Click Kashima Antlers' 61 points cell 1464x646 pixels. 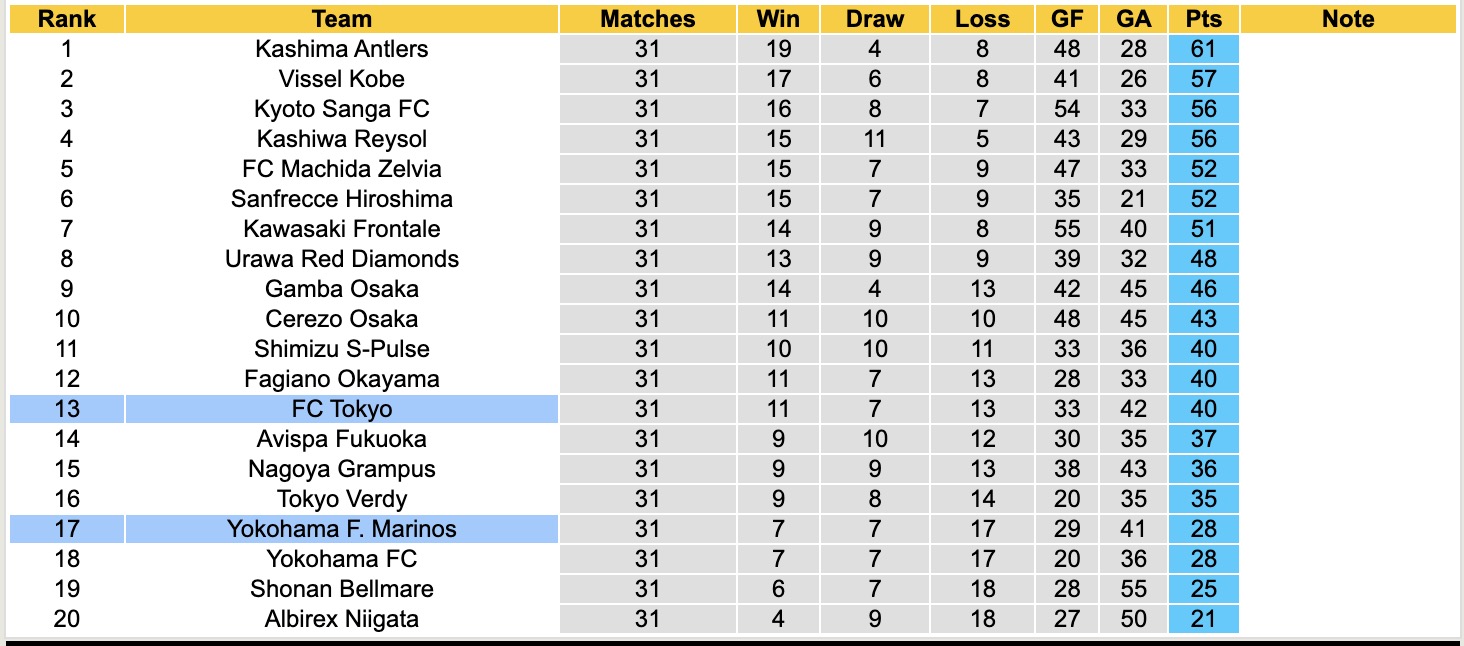click(1203, 49)
